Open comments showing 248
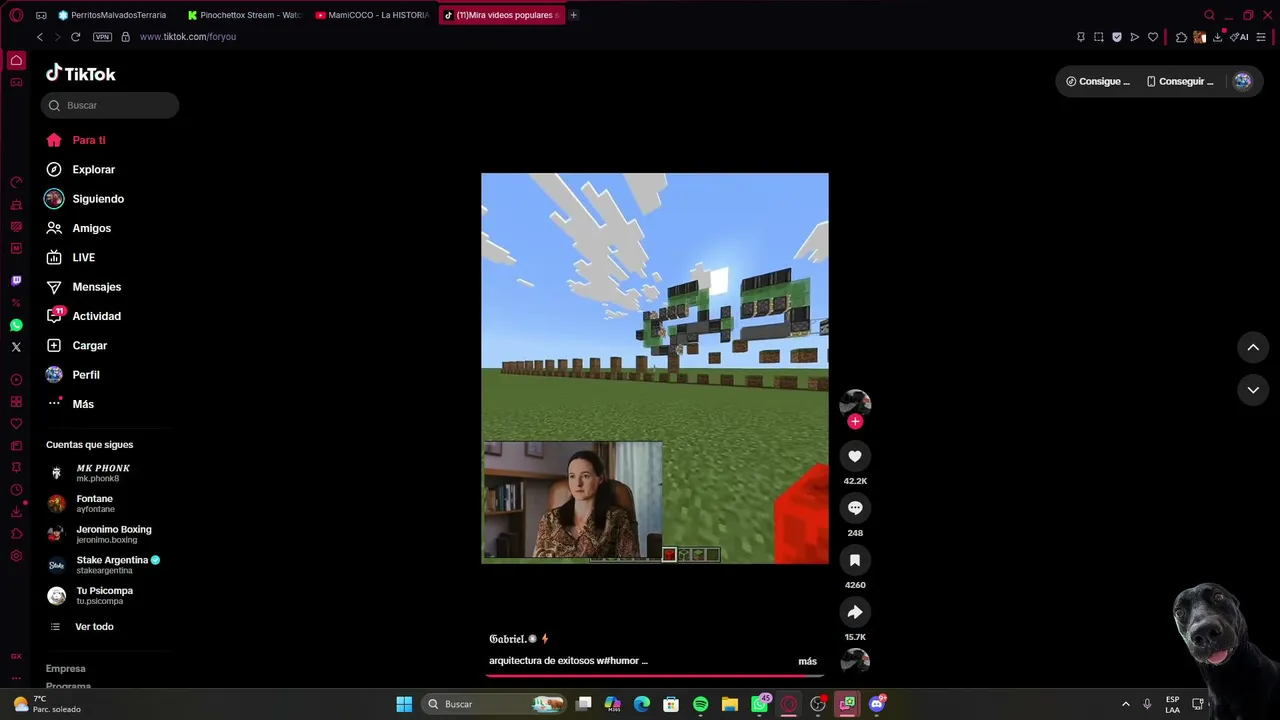Image resolution: width=1280 pixels, height=720 pixels. pos(855,508)
